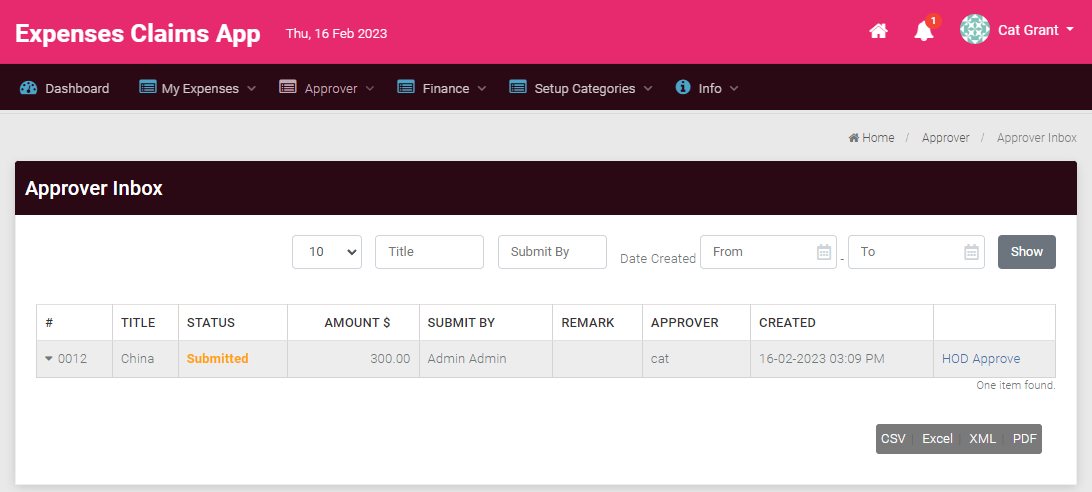Focus the Submit By filter field
This screenshot has height=492, width=1092.
click(x=552, y=252)
